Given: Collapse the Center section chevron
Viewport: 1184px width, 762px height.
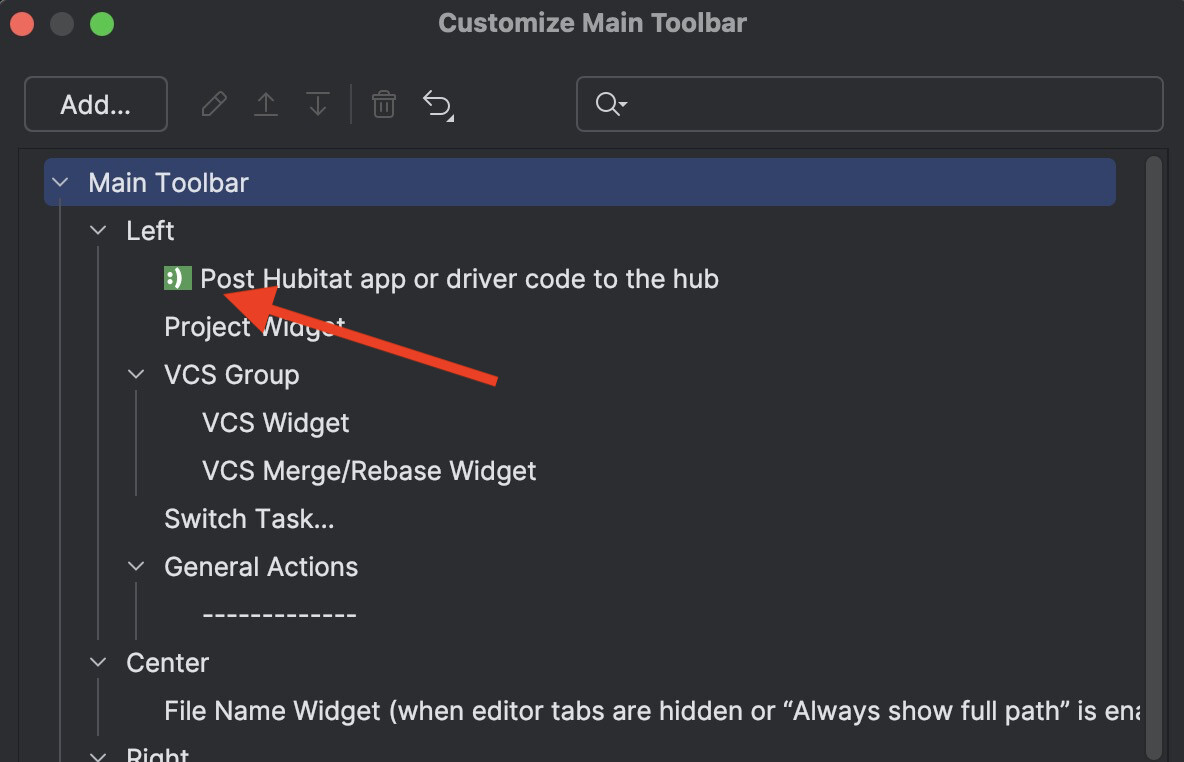Looking at the screenshot, I should [x=98, y=662].
